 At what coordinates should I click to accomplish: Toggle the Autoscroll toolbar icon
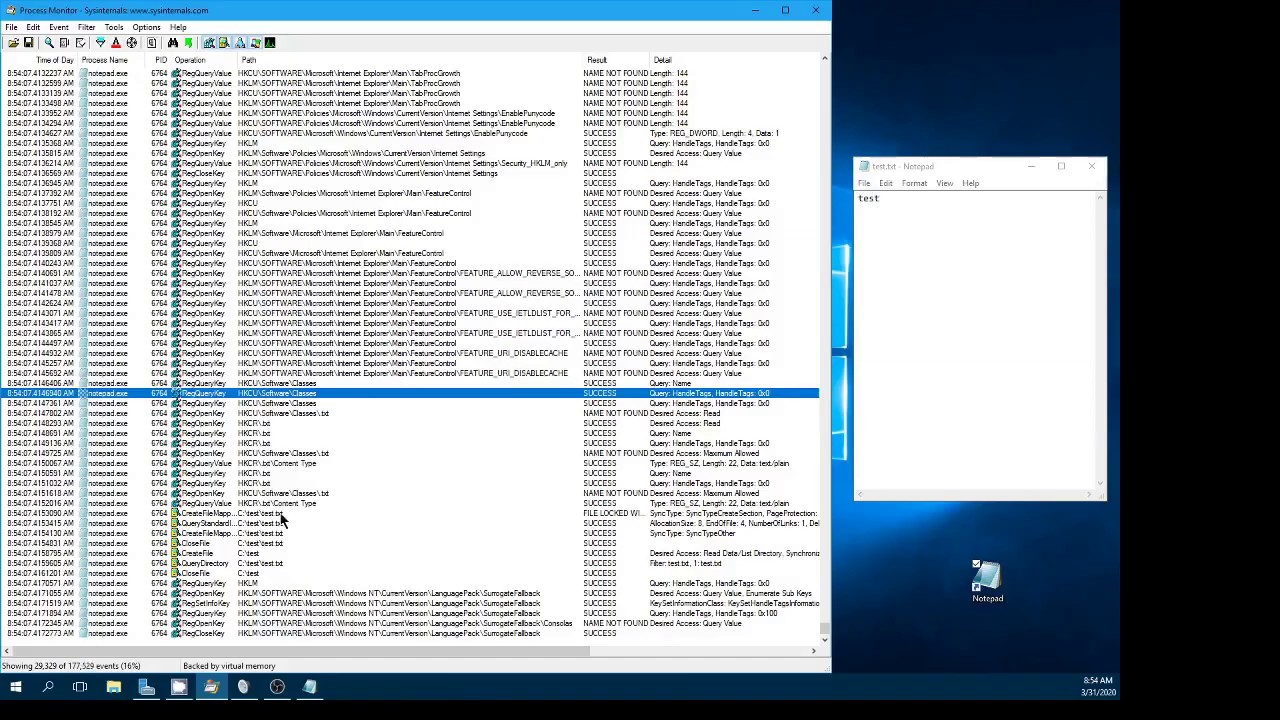click(x=64, y=43)
